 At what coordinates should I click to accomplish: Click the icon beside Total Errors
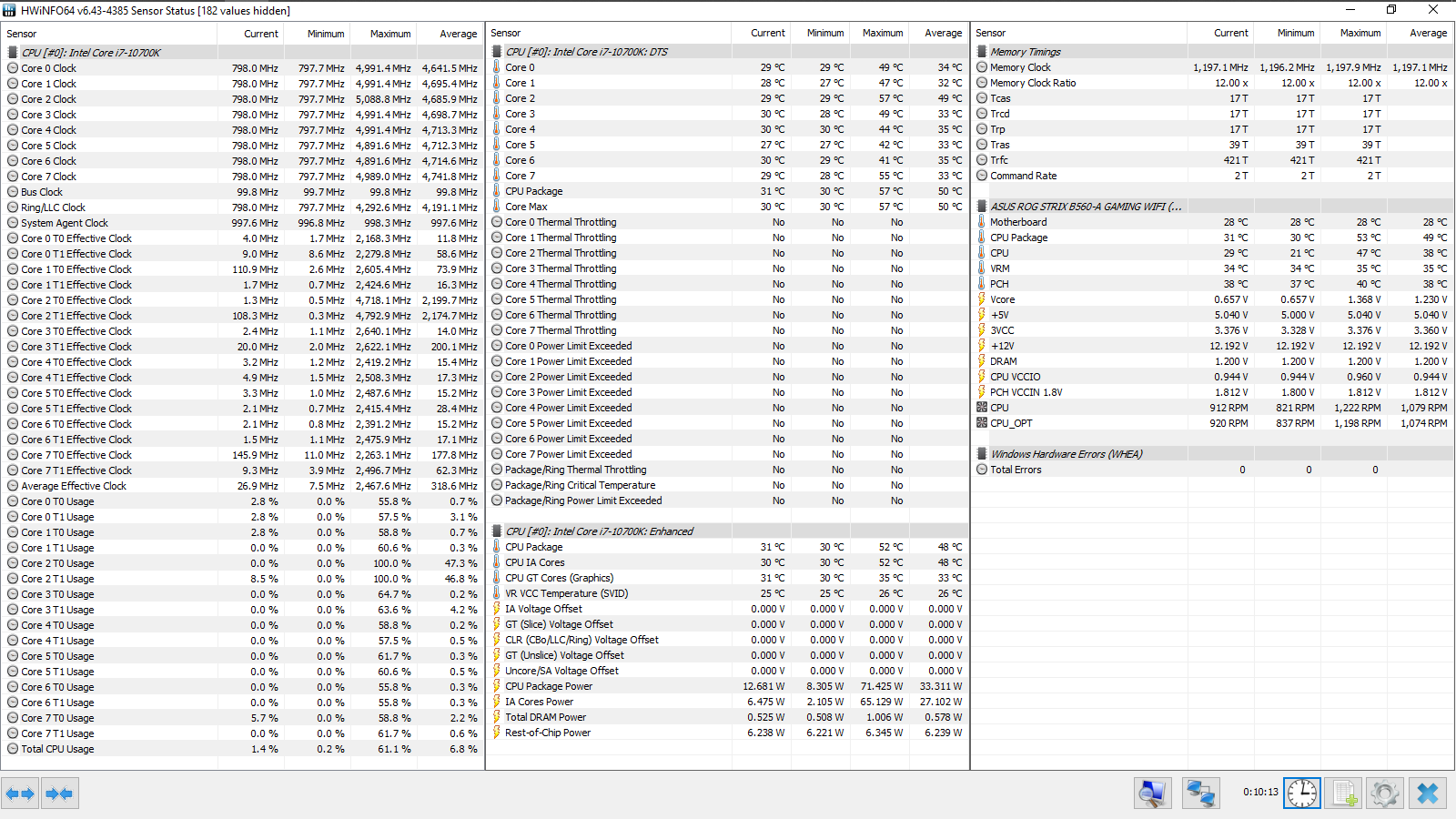pyautogui.click(x=982, y=470)
